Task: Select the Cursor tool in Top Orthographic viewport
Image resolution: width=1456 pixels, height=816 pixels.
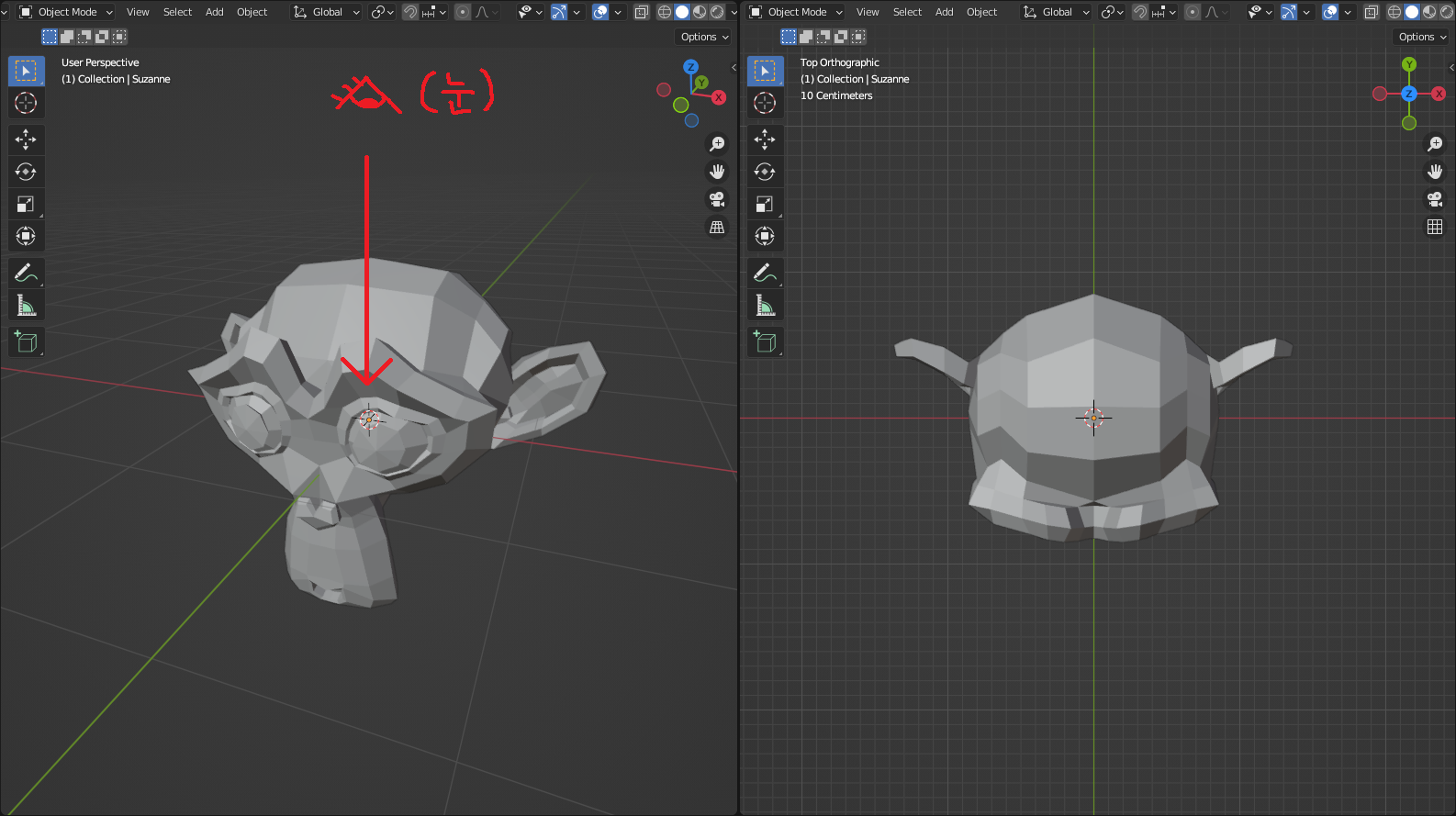Action: (x=765, y=103)
